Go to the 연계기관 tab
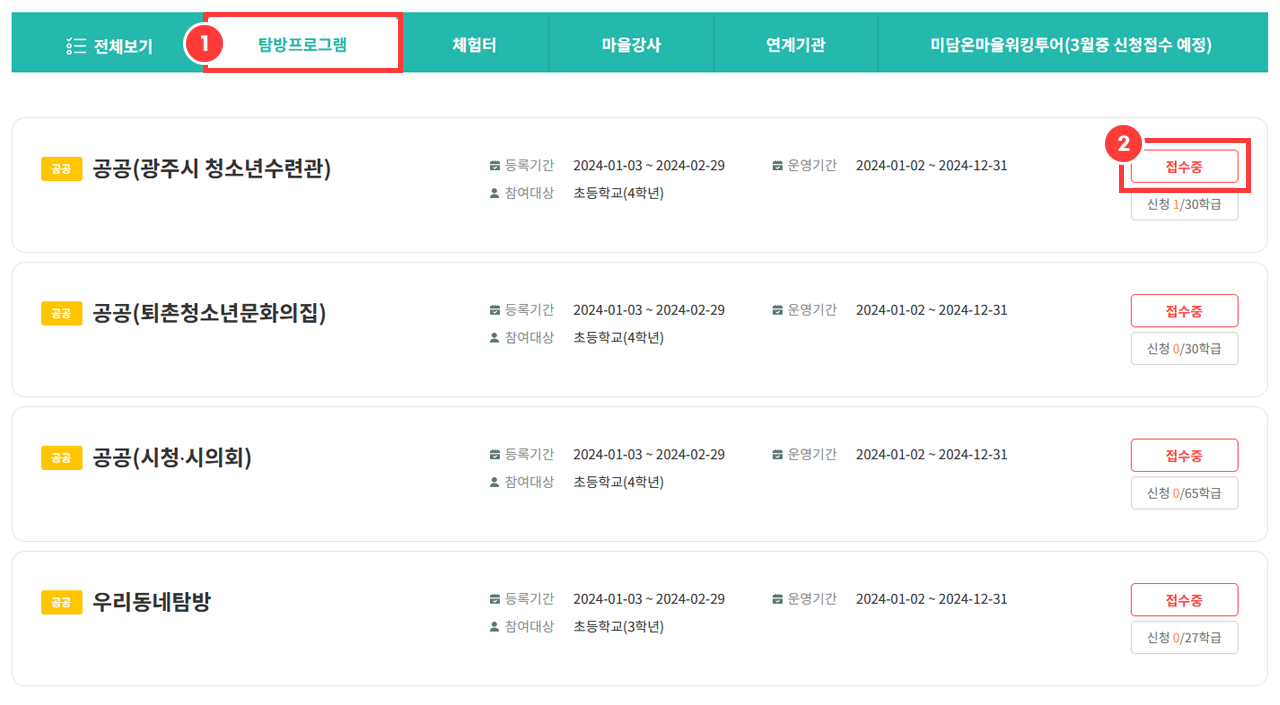The height and width of the screenshot is (705, 1280). pos(795,44)
